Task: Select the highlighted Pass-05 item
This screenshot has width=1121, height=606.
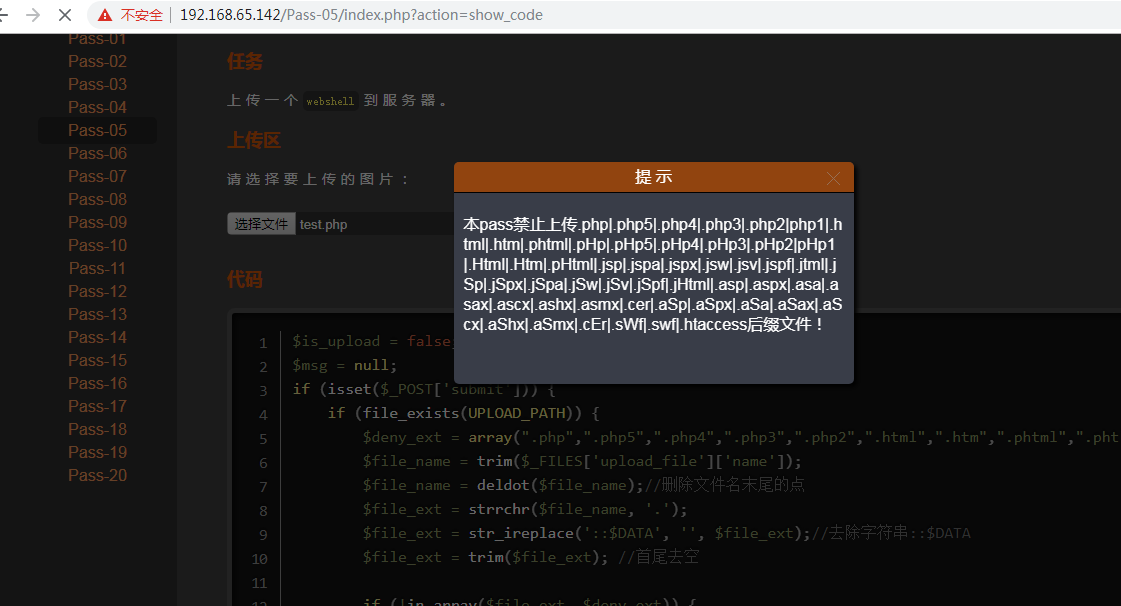Action: [x=97, y=130]
